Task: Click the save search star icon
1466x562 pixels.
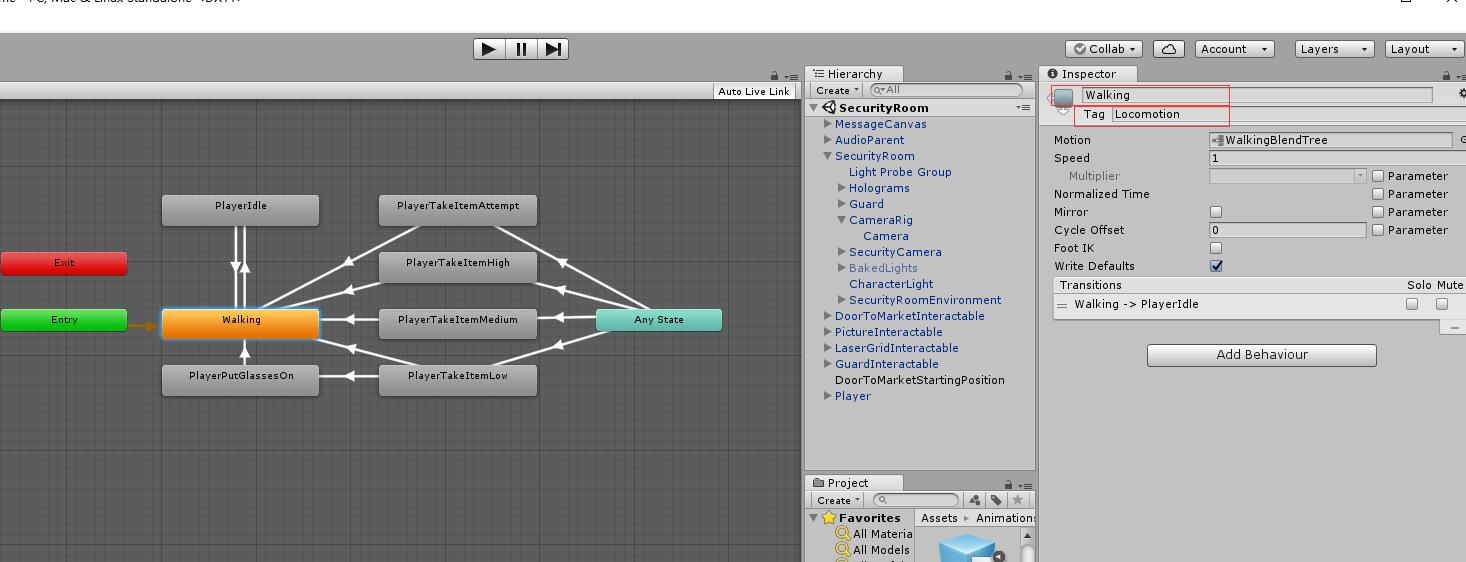Action: tap(1017, 500)
